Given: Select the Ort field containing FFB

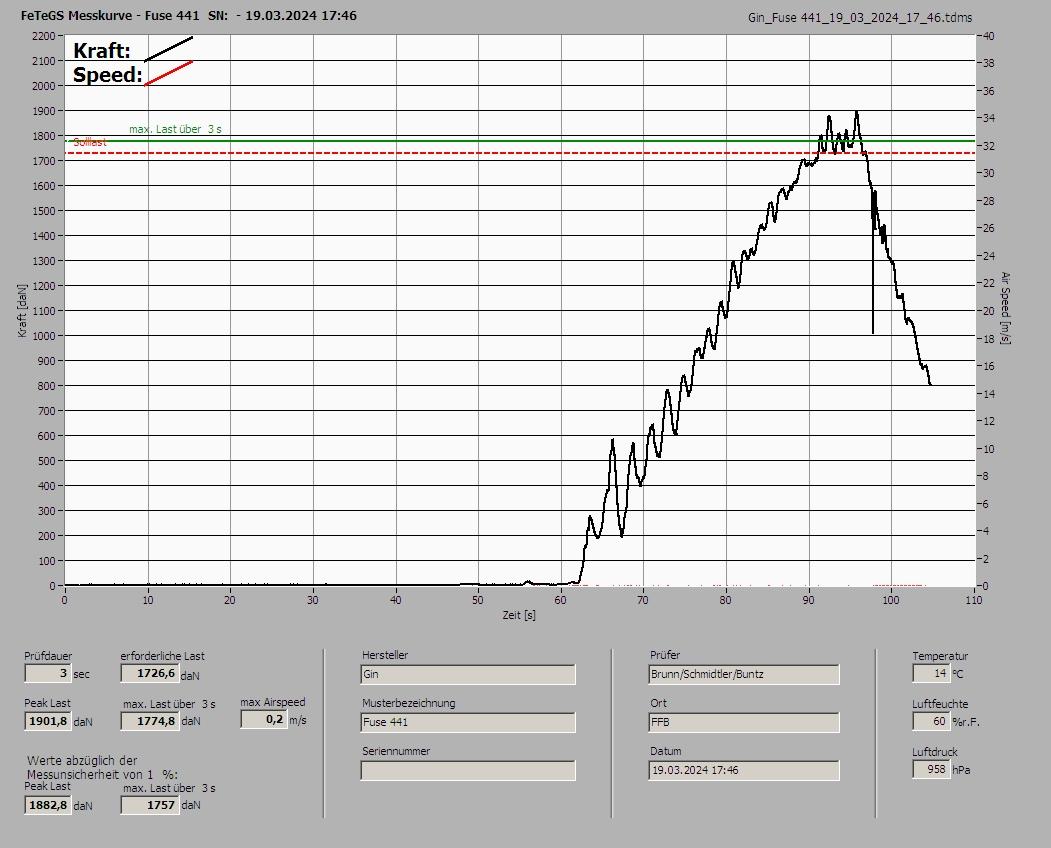Looking at the screenshot, I should (x=744, y=723).
